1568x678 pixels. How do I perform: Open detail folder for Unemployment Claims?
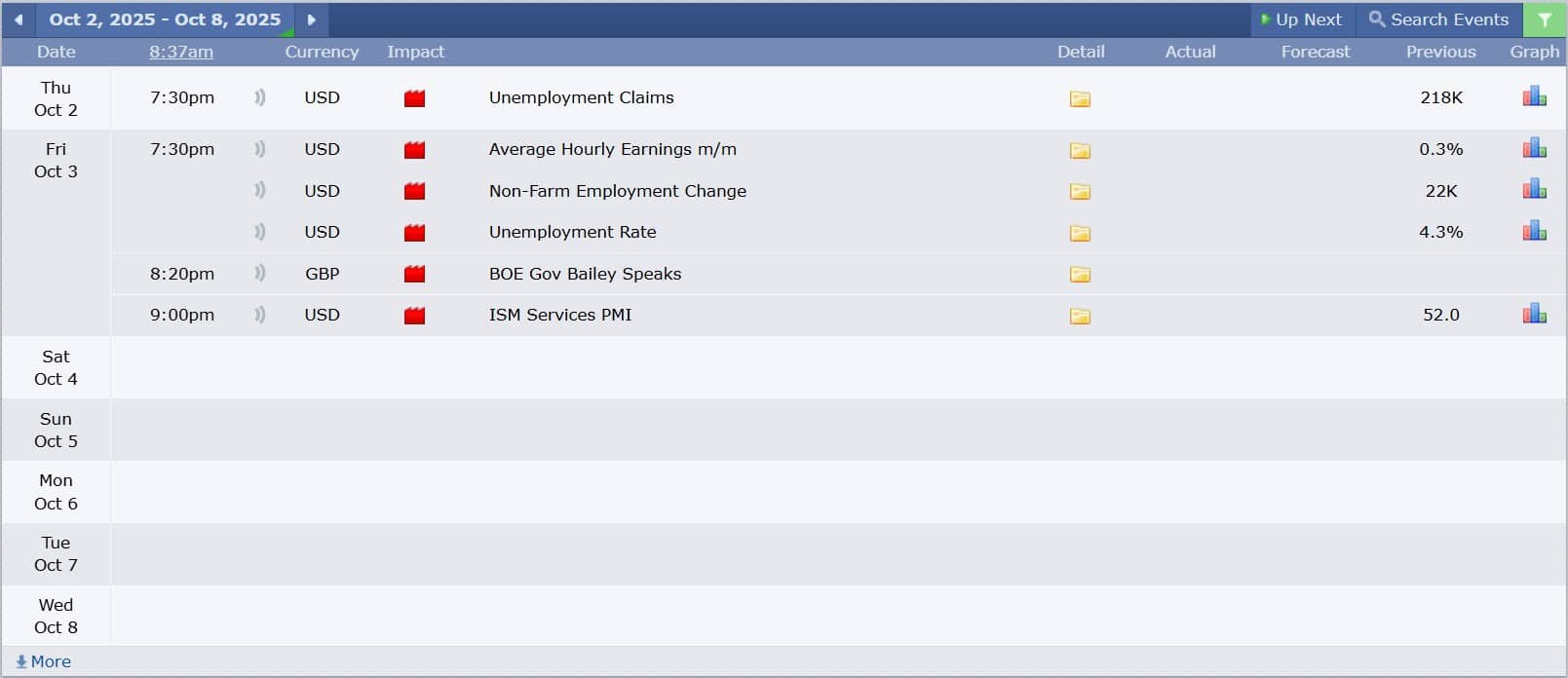pos(1080,98)
